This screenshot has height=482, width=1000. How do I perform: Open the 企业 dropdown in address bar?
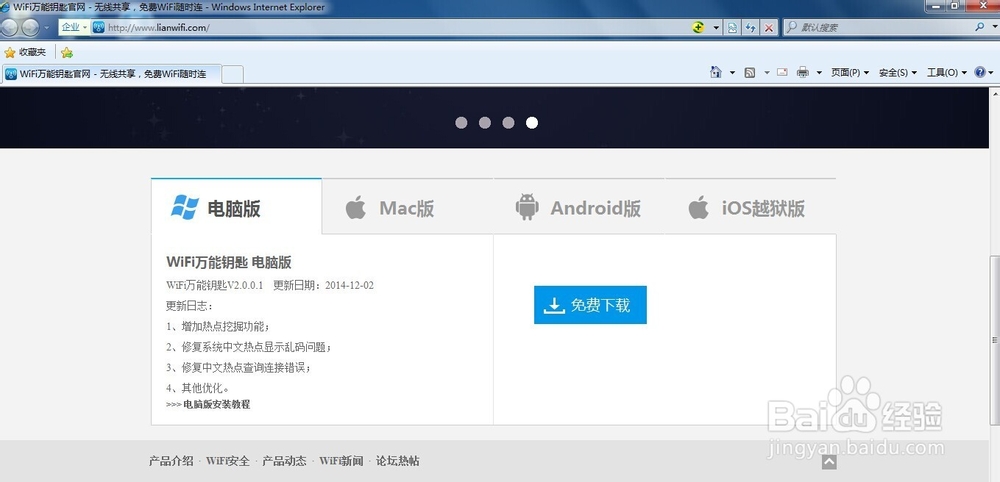pos(74,27)
